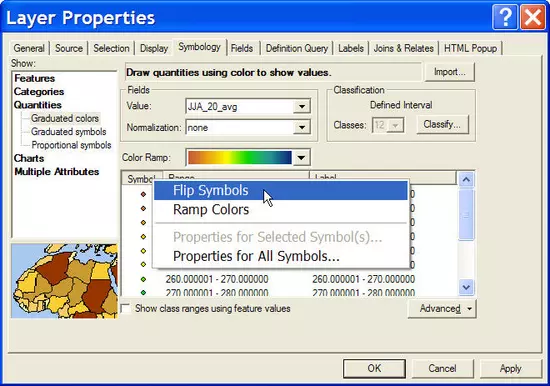Switch to the Display tab
This screenshot has height=386, width=550.
pyautogui.click(x=154, y=48)
